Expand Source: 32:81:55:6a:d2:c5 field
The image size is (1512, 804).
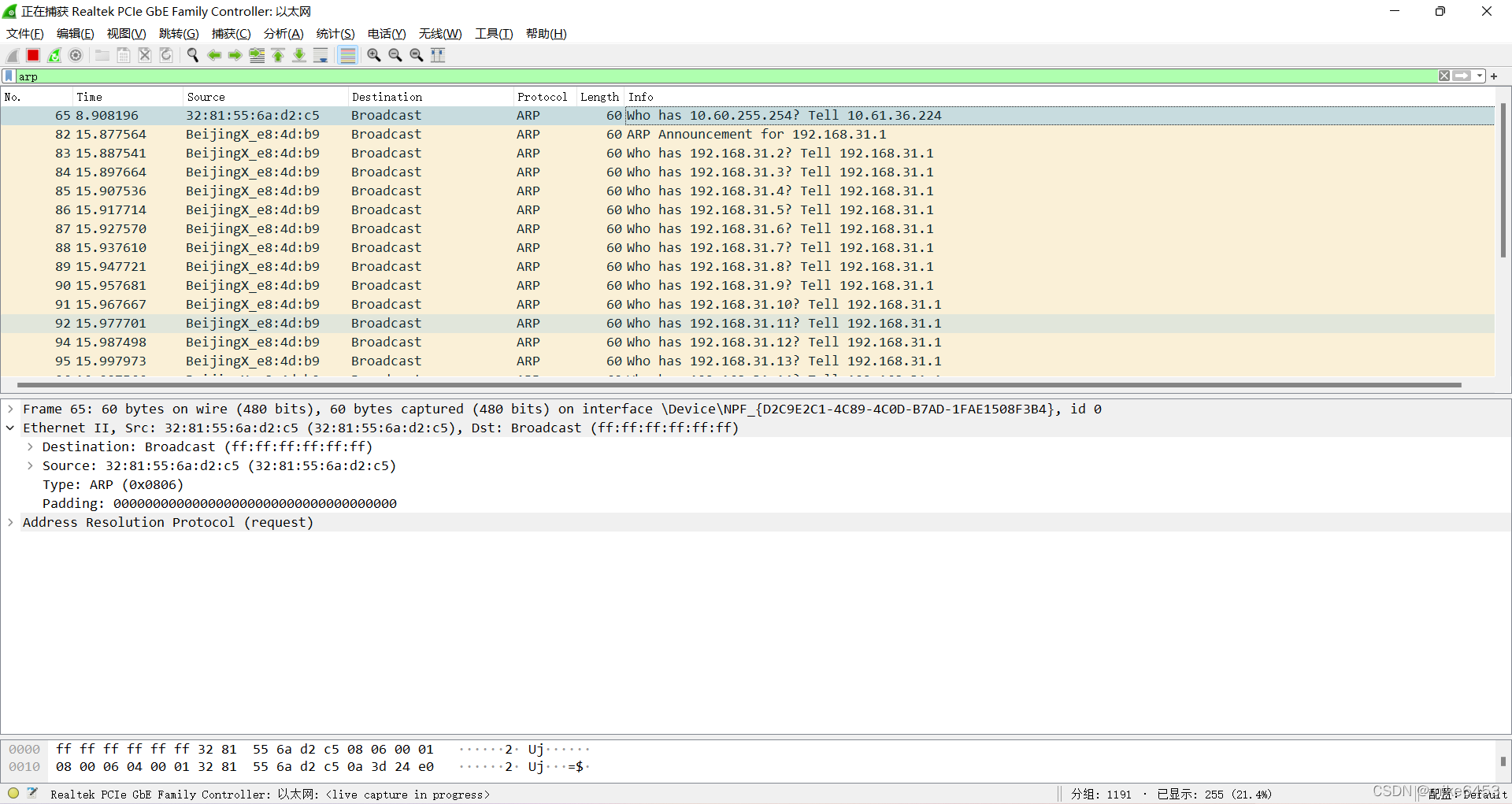coord(30,465)
